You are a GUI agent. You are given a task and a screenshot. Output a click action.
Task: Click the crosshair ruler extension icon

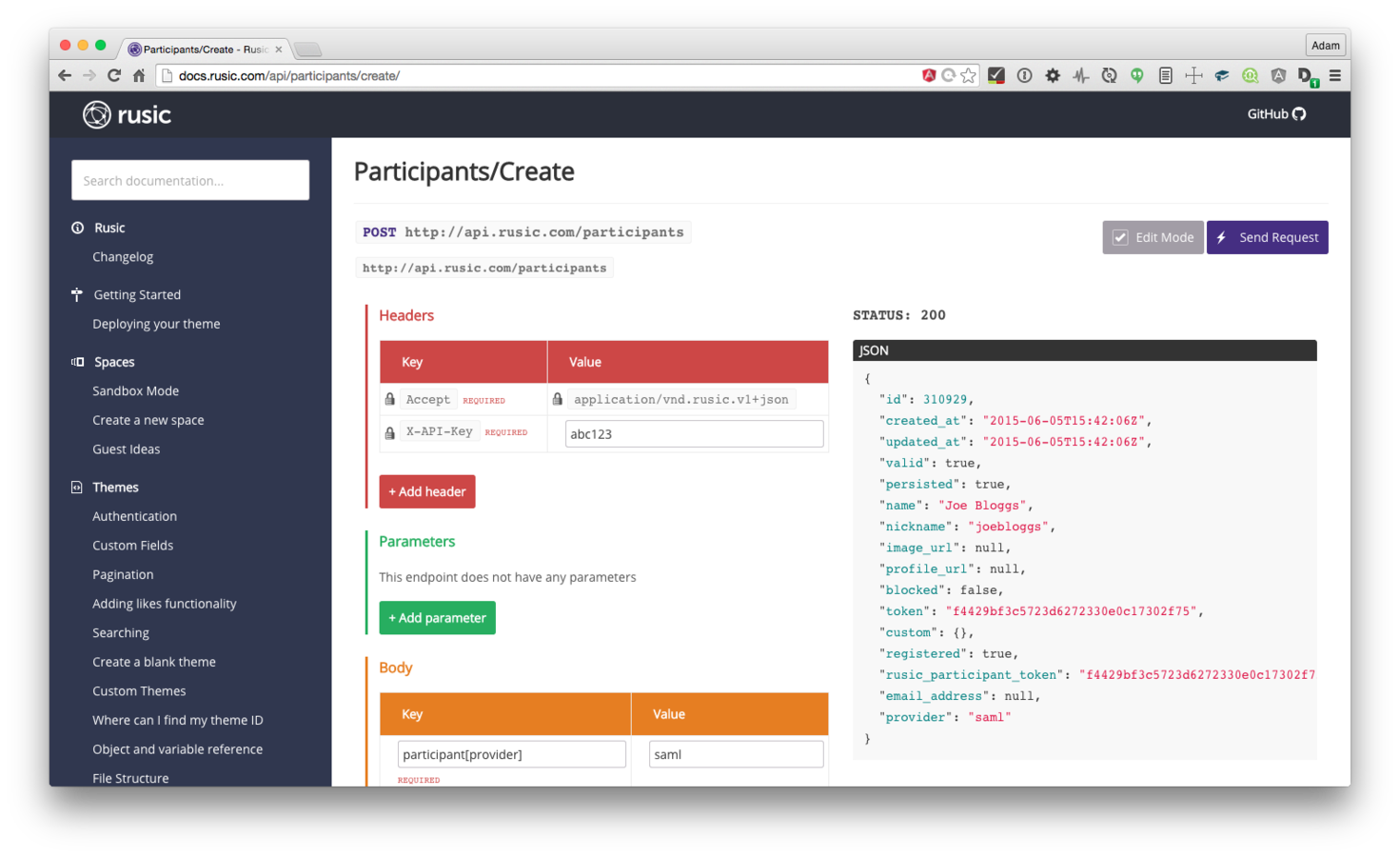[1193, 75]
